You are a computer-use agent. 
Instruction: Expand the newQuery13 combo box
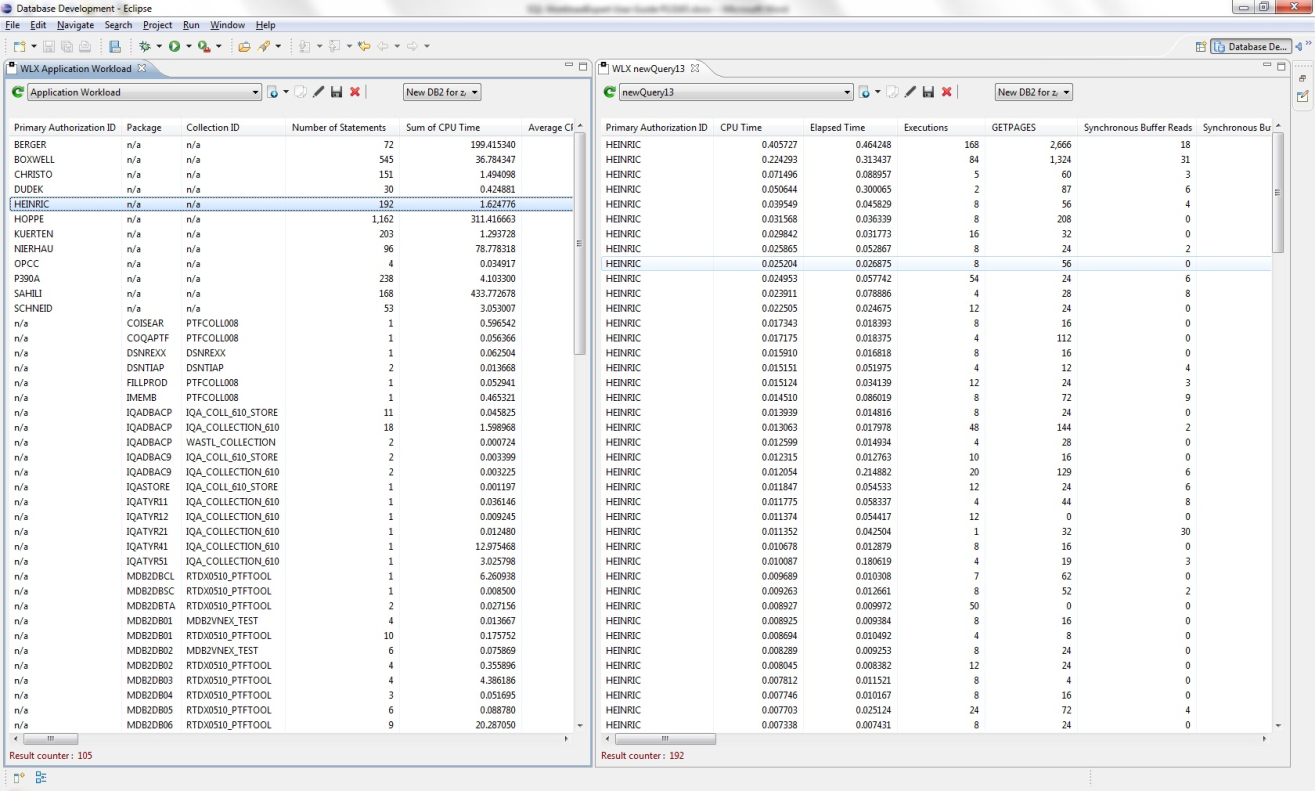coord(845,92)
